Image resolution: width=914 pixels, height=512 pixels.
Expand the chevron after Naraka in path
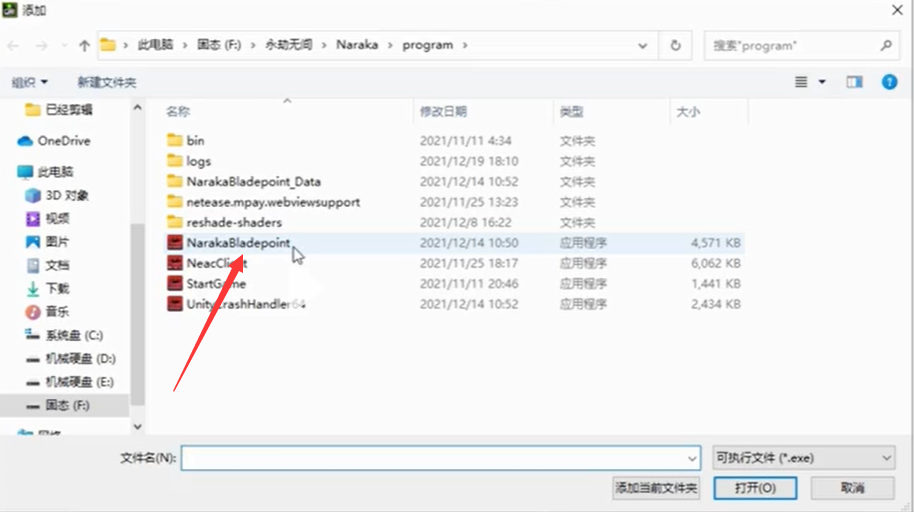390,45
